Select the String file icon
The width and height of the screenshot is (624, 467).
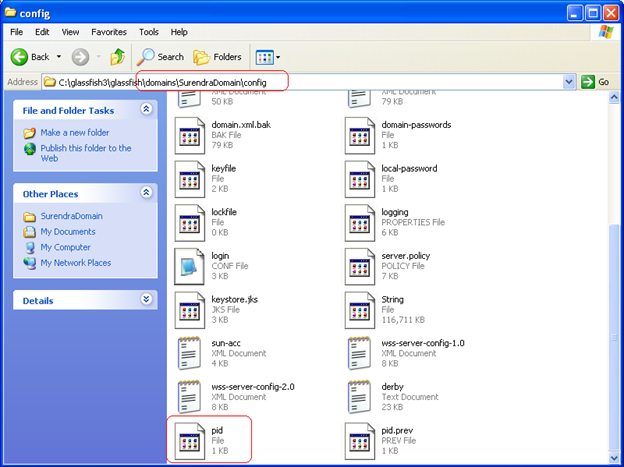pyautogui.click(x=360, y=310)
